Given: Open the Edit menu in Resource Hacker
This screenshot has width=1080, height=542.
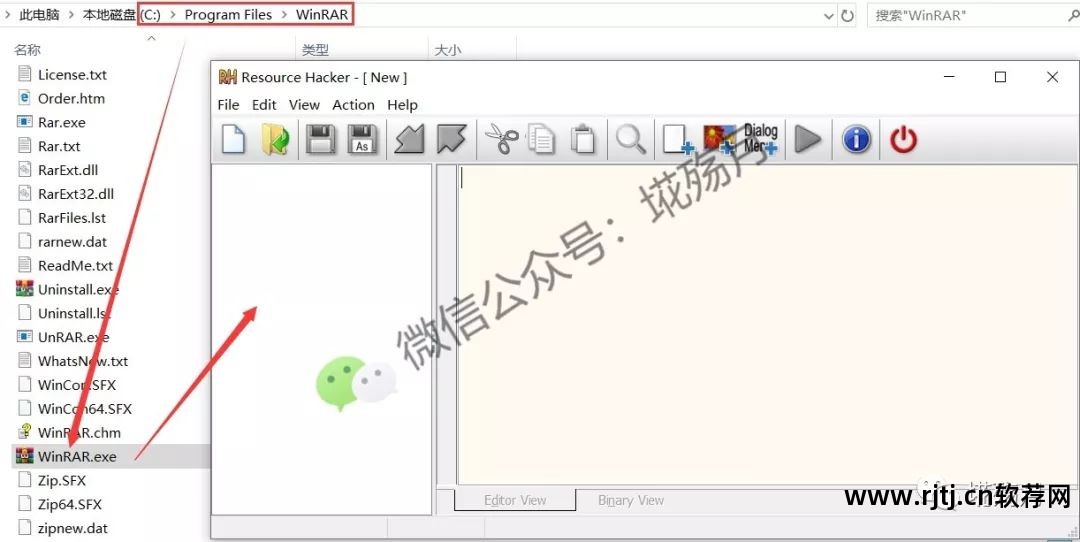Looking at the screenshot, I should coord(264,105).
